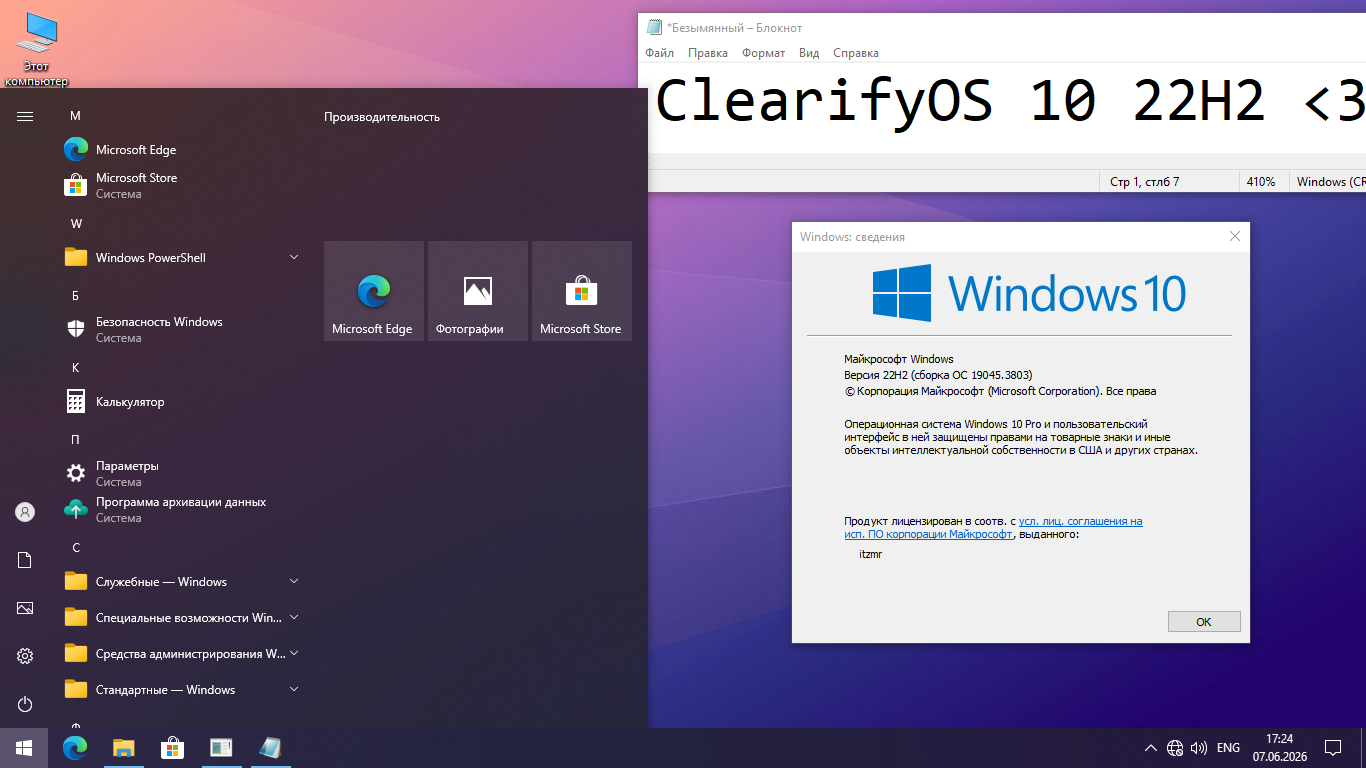Click the "Производительность" tile group header
Image resolution: width=1366 pixels, height=768 pixels.
pyautogui.click(x=382, y=117)
